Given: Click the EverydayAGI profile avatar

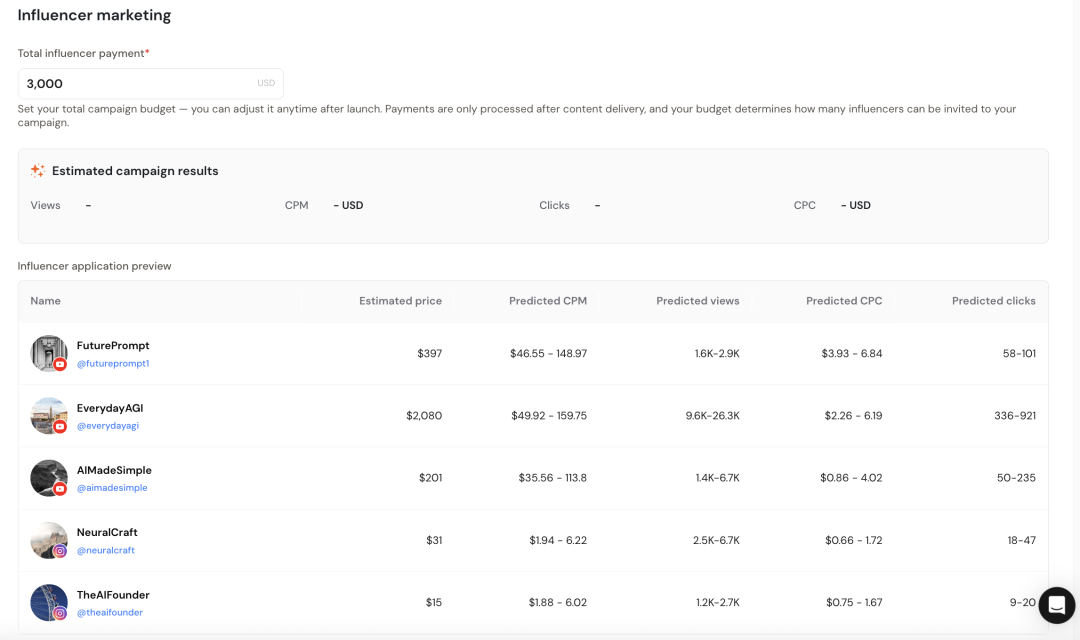Looking at the screenshot, I should [x=47, y=414].
